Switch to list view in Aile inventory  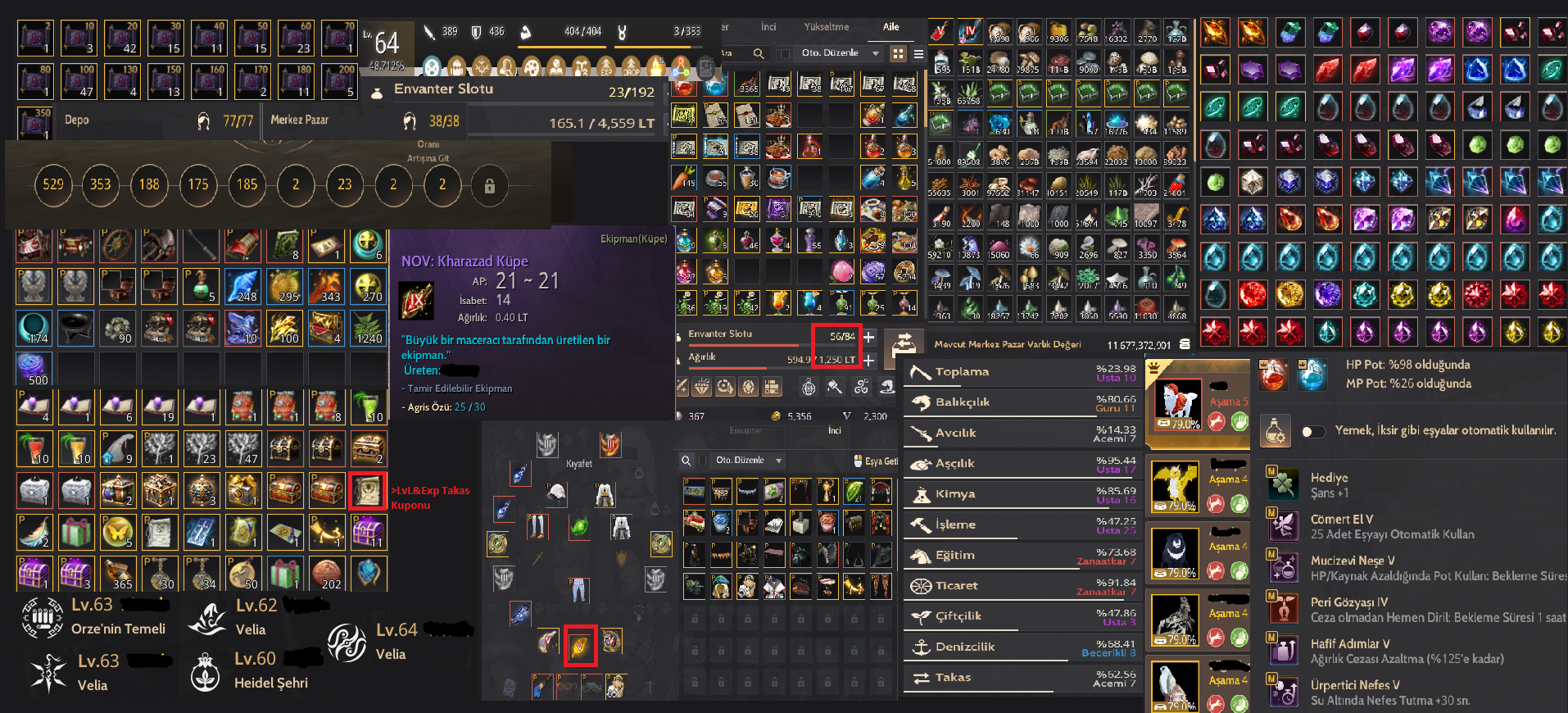918,53
